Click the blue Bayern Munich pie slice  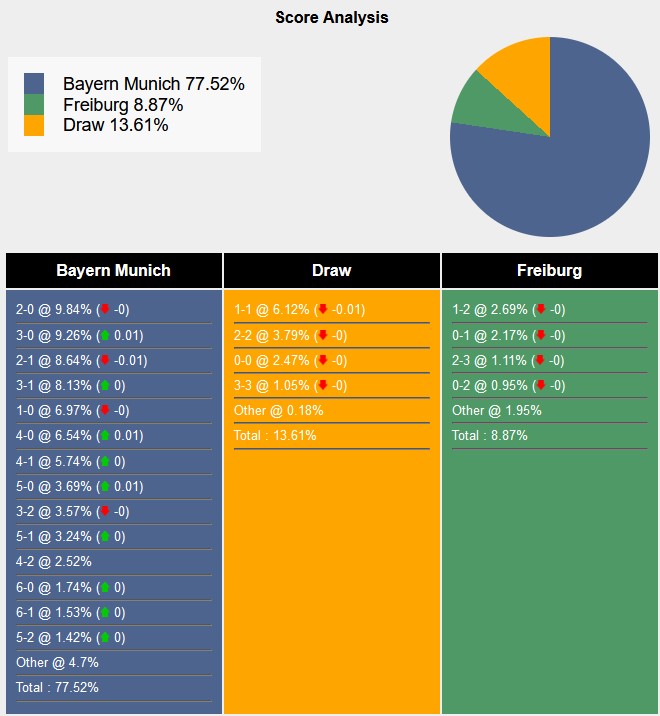click(570, 160)
